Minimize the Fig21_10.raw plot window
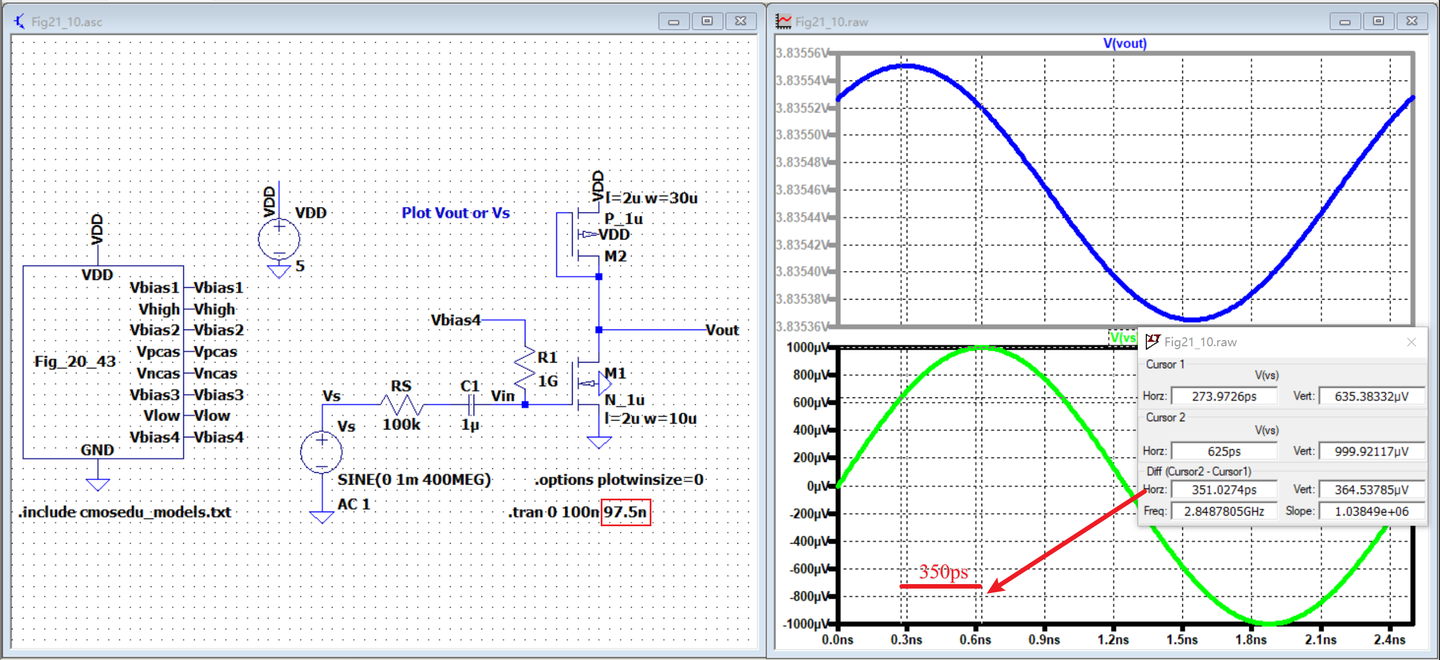The image size is (1440, 660). [x=1347, y=21]
